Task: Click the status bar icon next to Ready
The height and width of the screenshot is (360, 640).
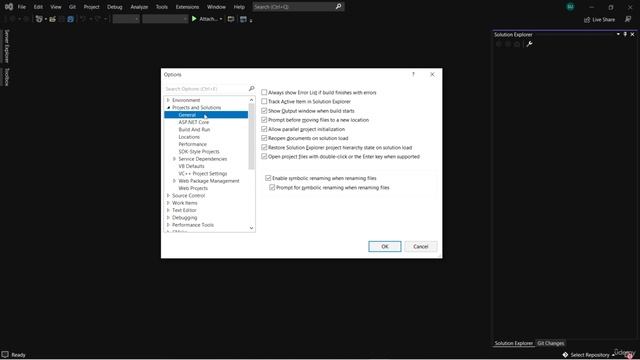Action: [5, 355]
